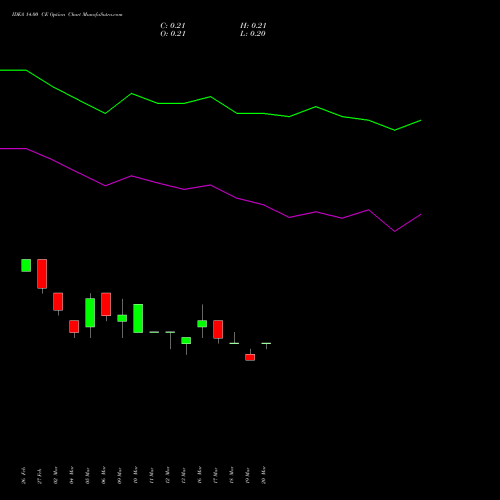
Task: Click the green candle for 16 Mar
Action: (202, 324)
